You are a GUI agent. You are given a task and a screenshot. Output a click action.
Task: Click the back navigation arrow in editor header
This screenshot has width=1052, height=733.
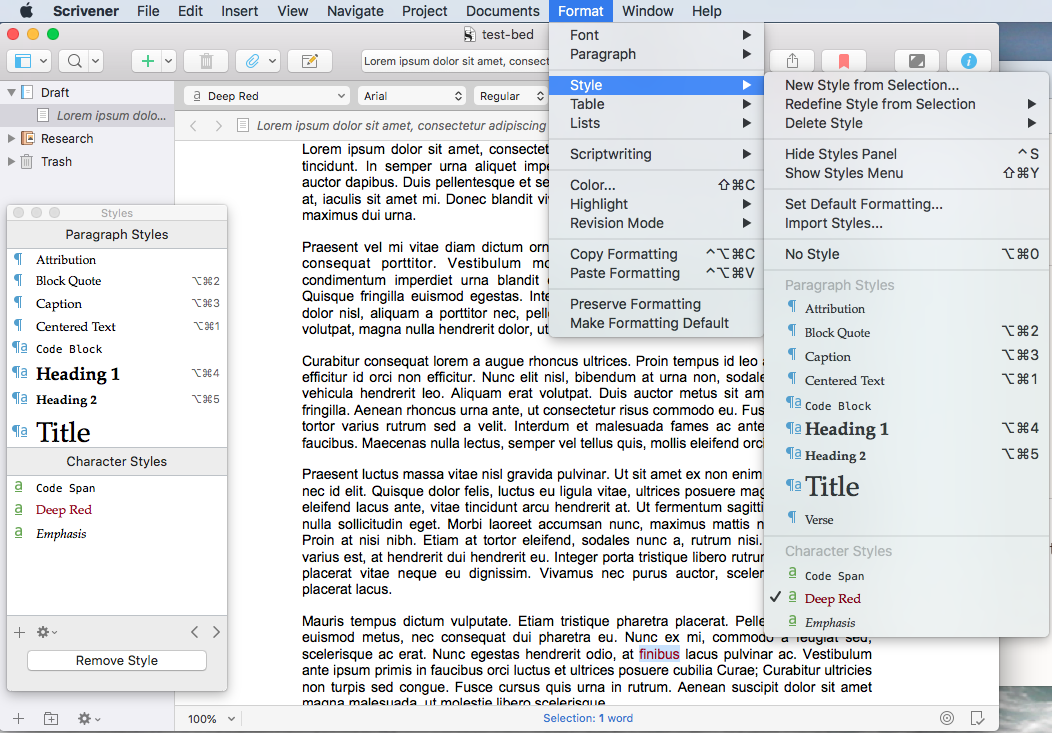[x=193, y=125]
